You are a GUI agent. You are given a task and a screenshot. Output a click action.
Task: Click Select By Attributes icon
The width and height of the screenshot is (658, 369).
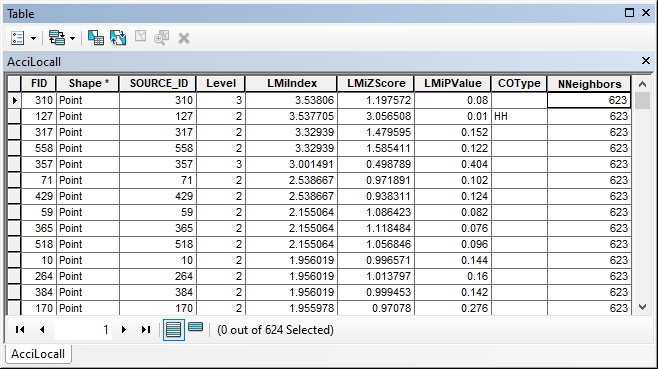click(x=96, y=38)
